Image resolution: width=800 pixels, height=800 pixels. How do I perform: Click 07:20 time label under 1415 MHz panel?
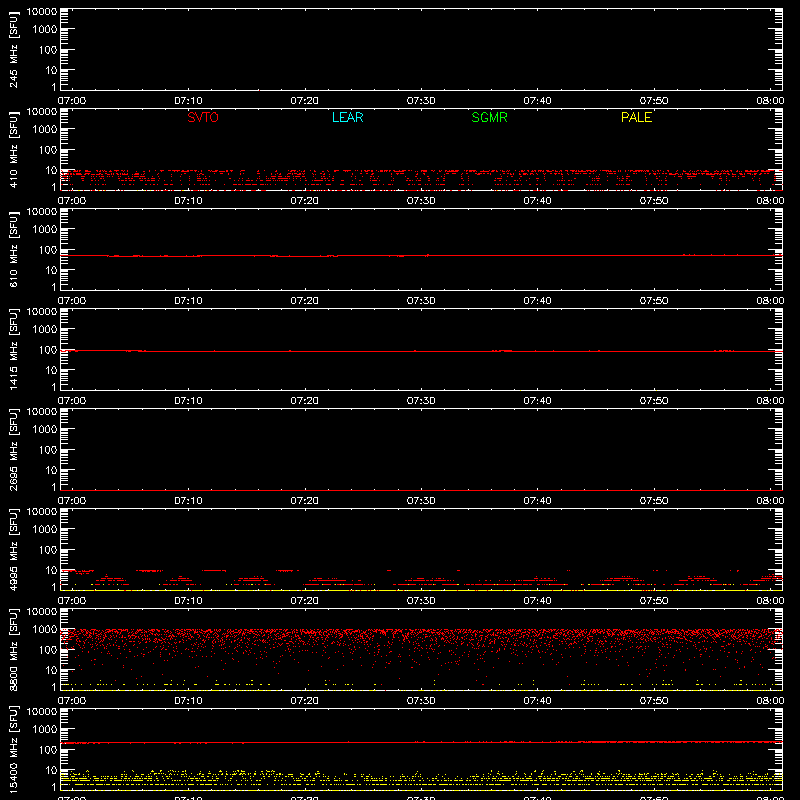(305, 401)
